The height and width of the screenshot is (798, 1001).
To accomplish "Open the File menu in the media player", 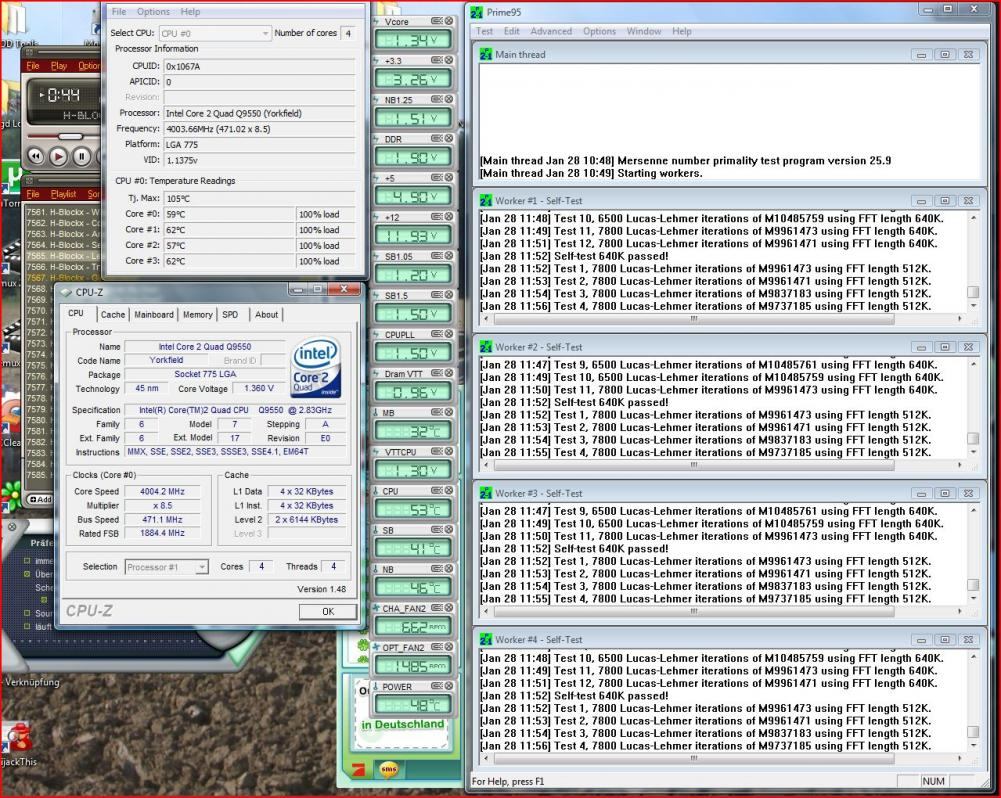I will 33,66.
